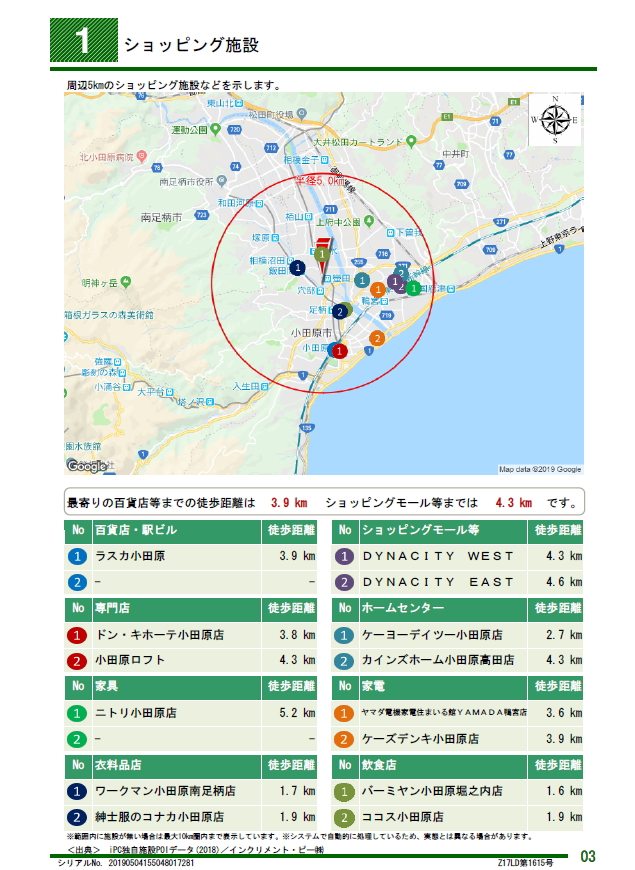The image size is (635, 870).
Task: Click page number 03 at bottom right
Action: tap(588, 857)
